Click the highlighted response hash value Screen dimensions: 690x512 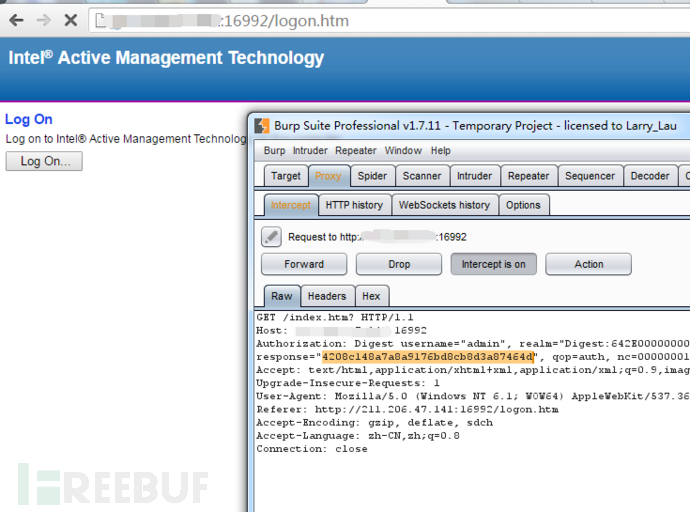pos(428,357)
